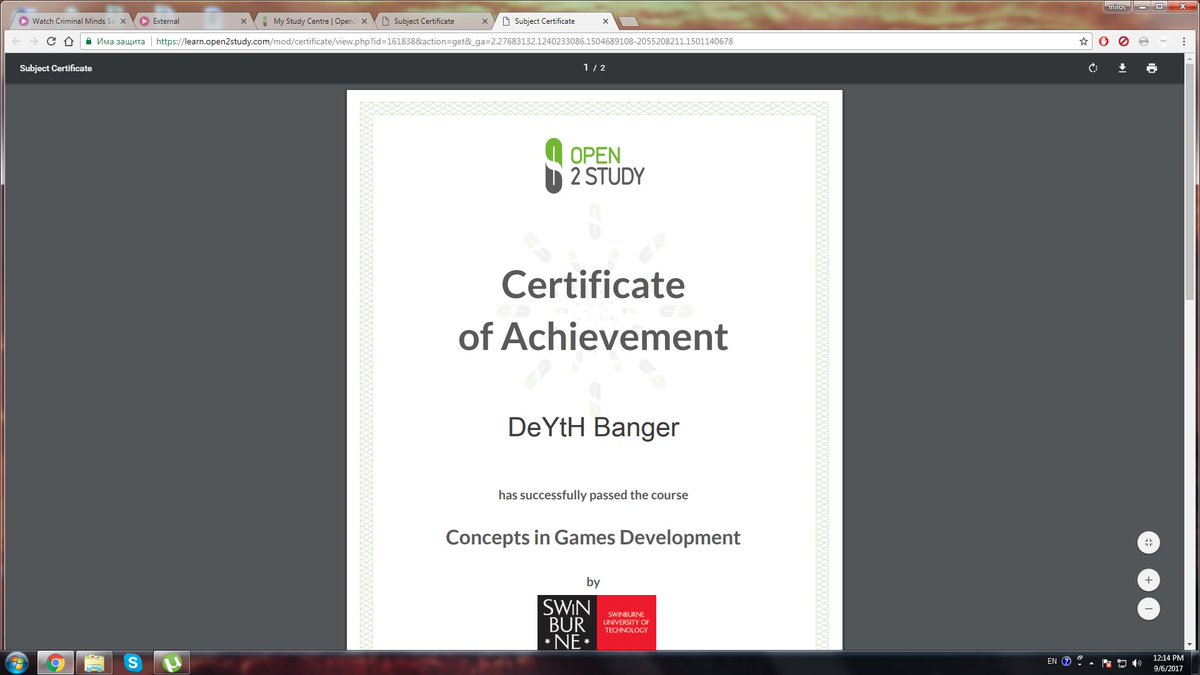This screenshot has width=1200, height=675.
Task: Zoom out of the PDF
Action: click(x=1149, y=608)
